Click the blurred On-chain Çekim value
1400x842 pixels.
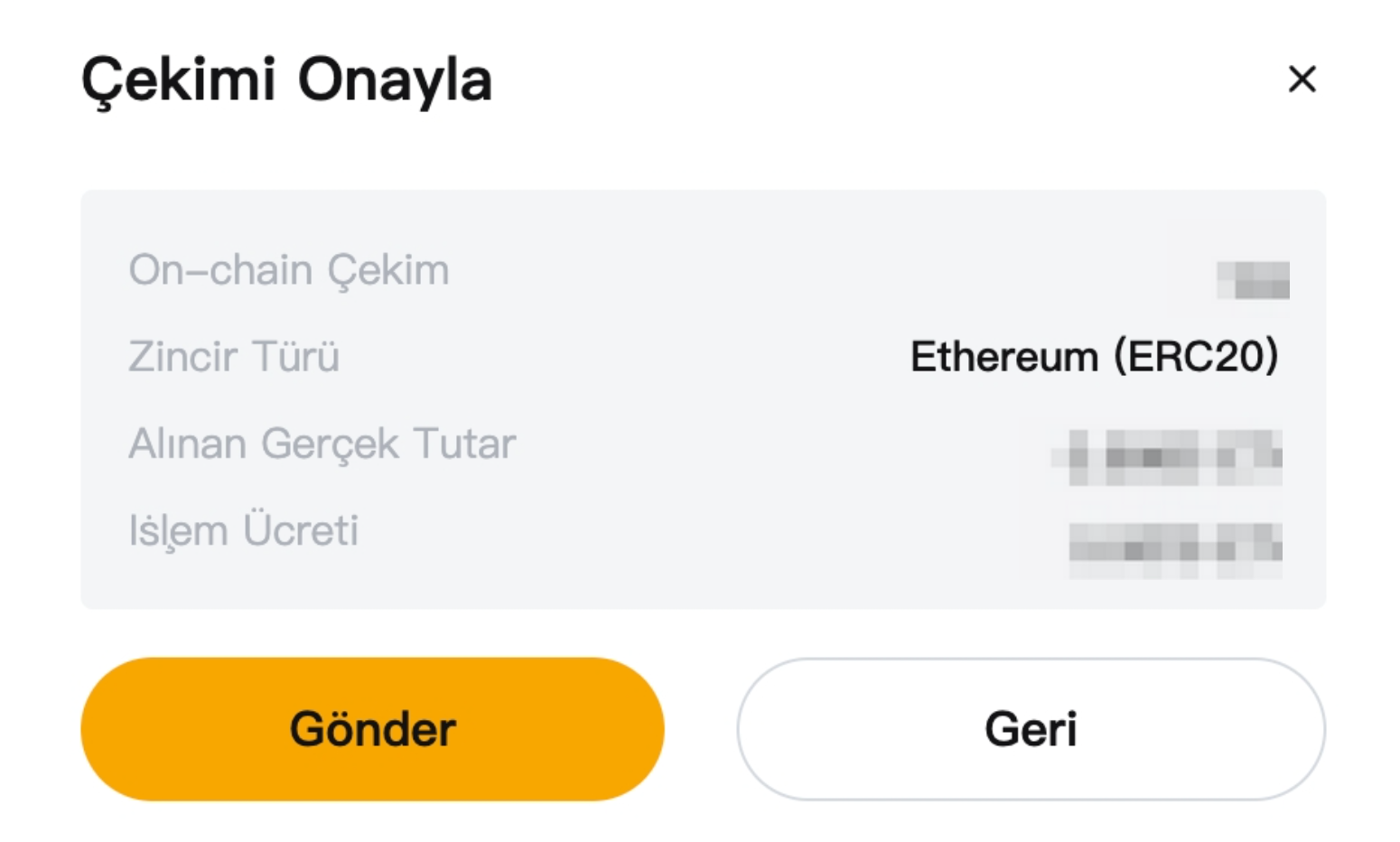[x=1253, y=279]
